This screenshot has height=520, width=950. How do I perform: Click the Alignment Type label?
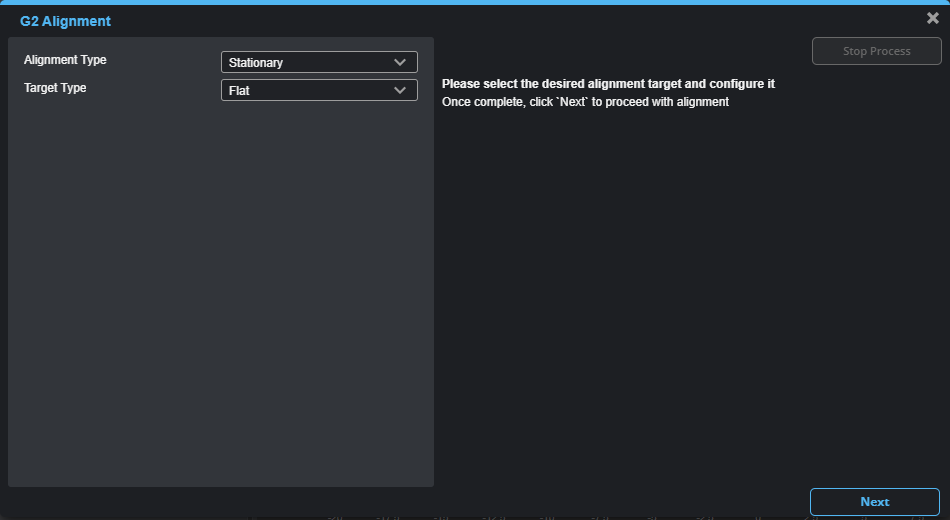point(65,60)
